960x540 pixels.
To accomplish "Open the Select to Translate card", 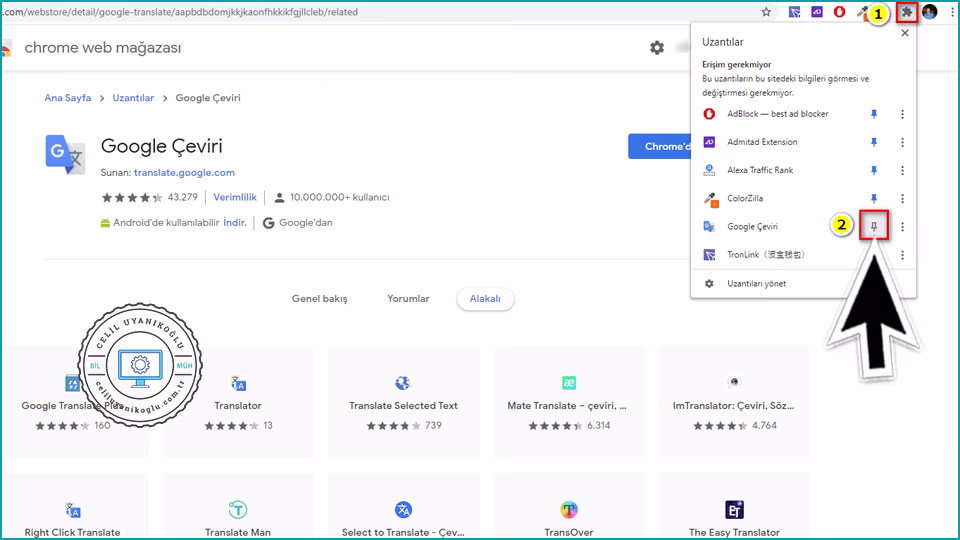I will (x=403, y=506).
